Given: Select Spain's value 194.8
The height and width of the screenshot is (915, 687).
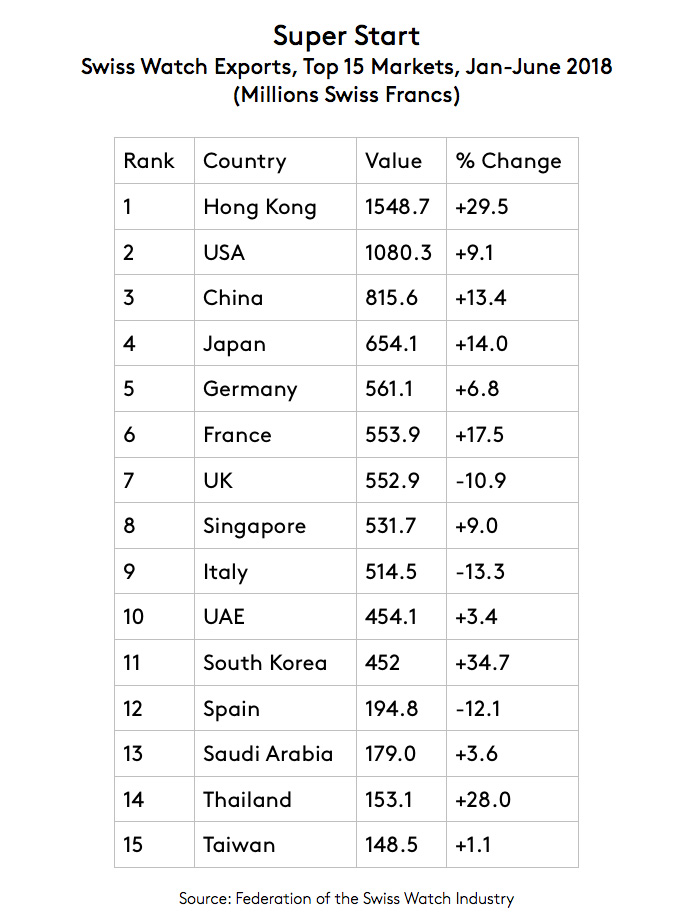Looking at the screenshot, I should pos(391,709).
